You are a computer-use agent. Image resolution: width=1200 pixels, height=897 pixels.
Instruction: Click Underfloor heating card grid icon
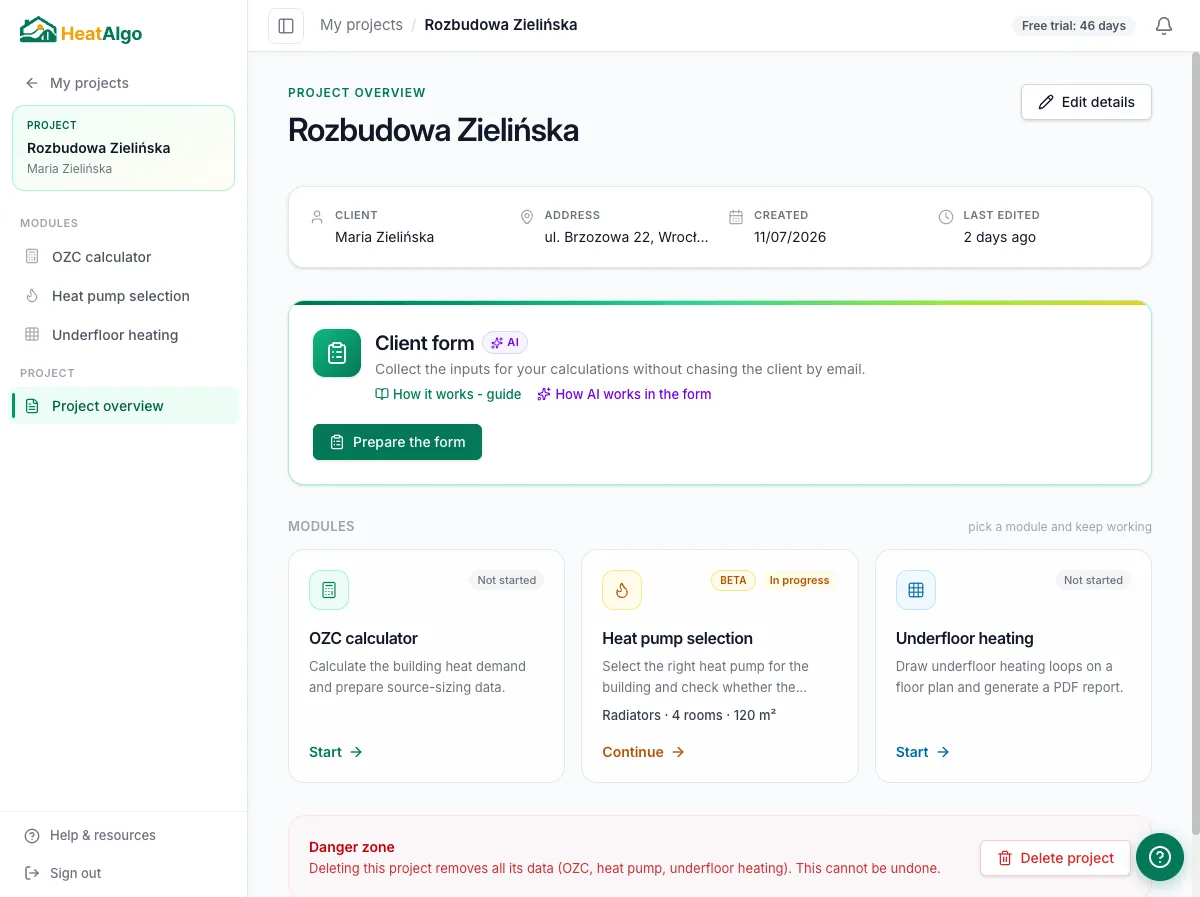pyautogui.click(x=916, y=590)
